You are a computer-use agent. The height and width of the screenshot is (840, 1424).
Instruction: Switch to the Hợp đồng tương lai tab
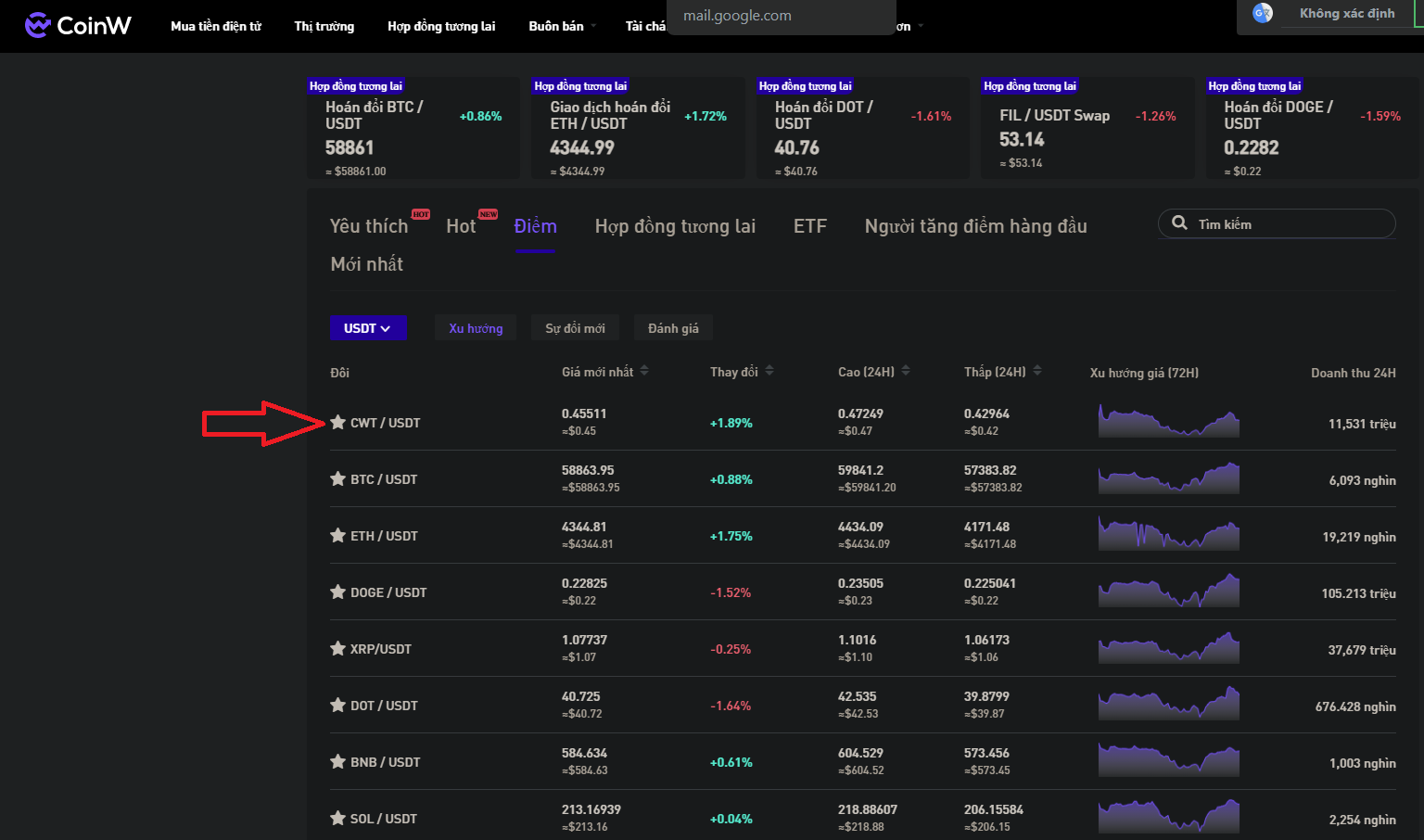coord(675,226)
